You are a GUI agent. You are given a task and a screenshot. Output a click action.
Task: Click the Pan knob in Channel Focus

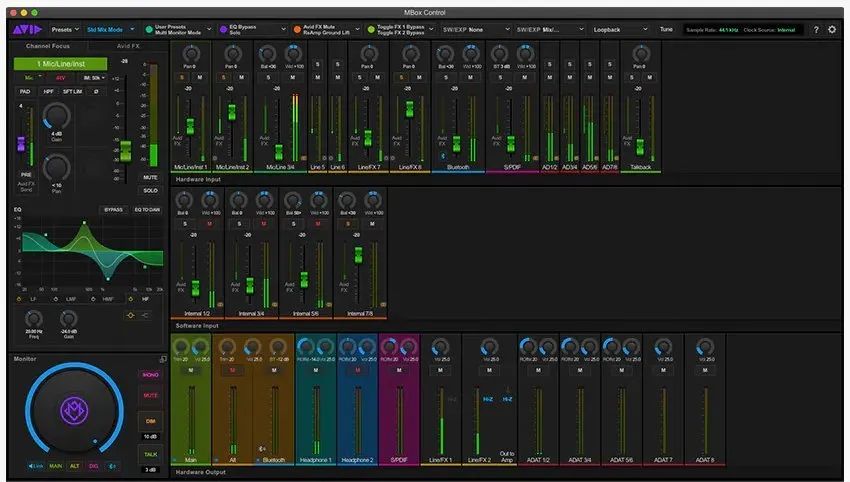pos(56,168)
